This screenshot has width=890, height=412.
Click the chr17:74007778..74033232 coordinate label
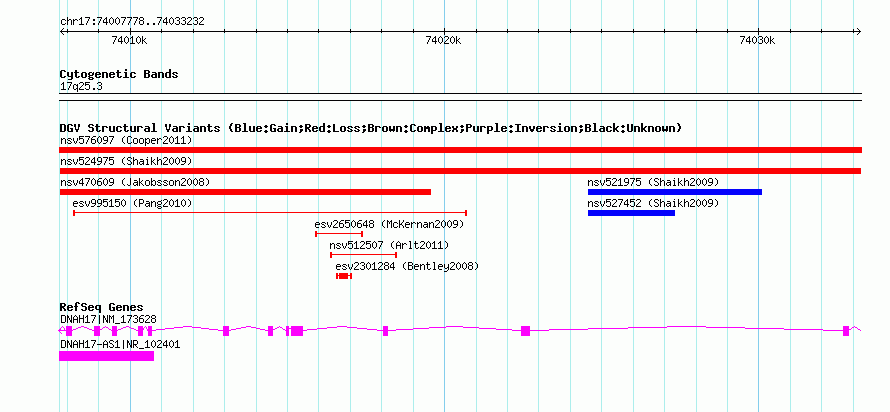point(132,22)
